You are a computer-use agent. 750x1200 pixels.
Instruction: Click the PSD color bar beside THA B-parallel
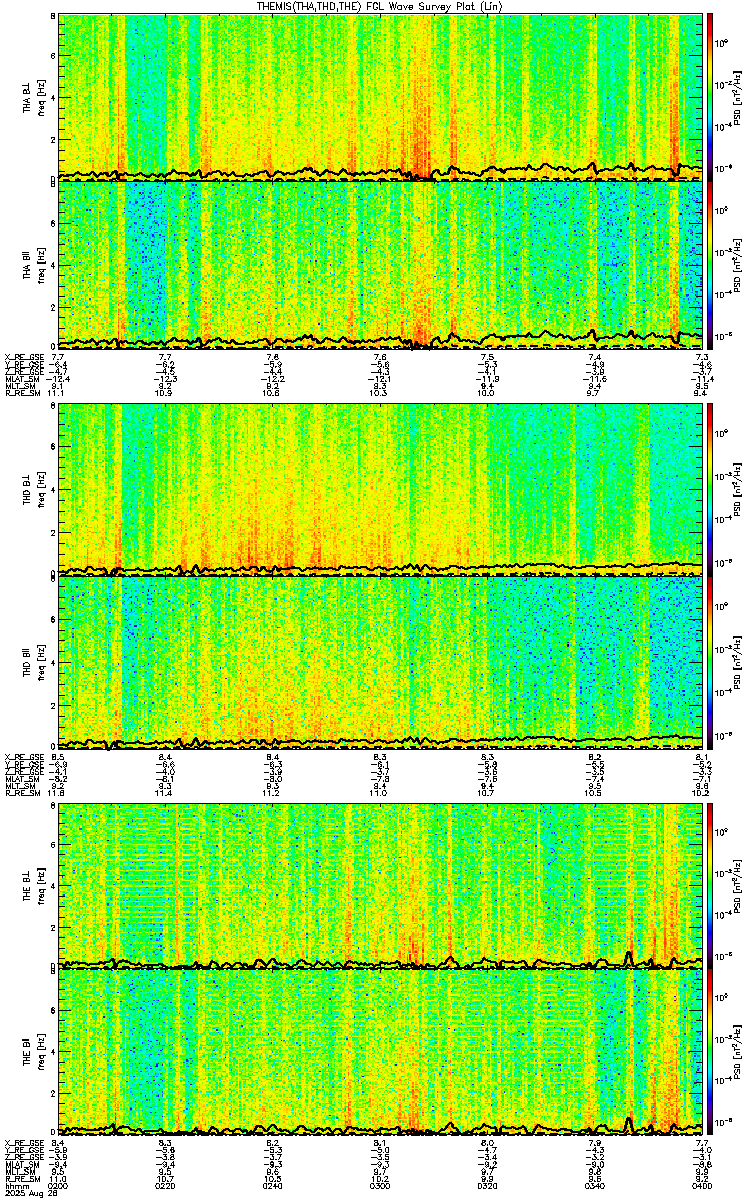711,264
